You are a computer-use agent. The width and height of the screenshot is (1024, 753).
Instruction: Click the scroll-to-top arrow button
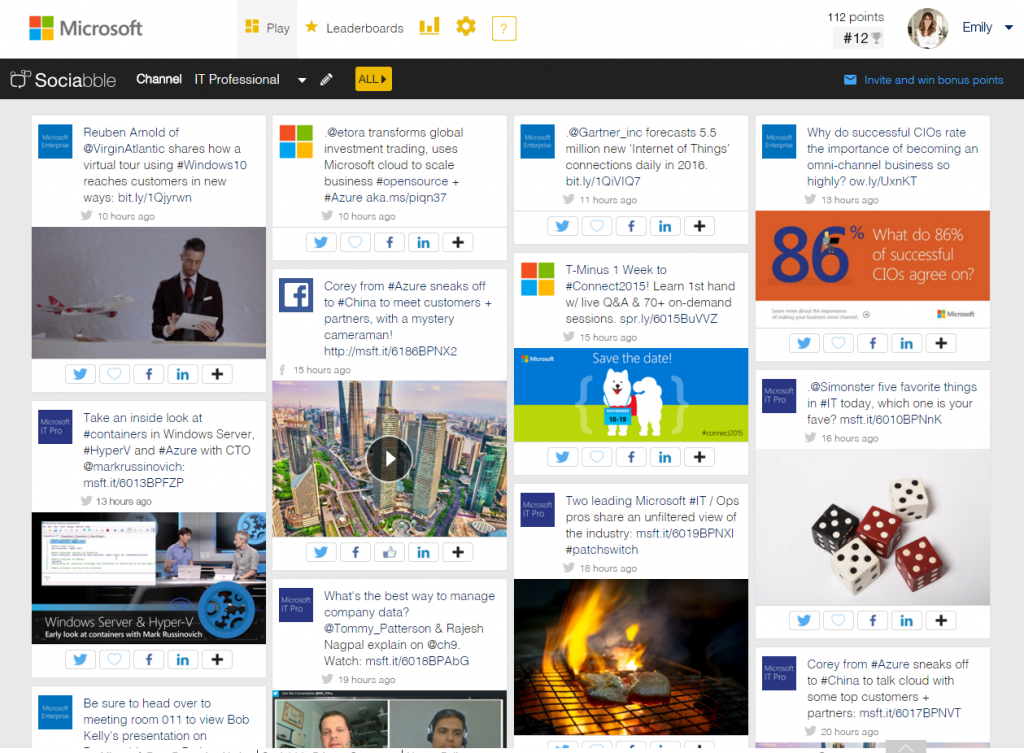pyautogui.click(x=906, y=746)
